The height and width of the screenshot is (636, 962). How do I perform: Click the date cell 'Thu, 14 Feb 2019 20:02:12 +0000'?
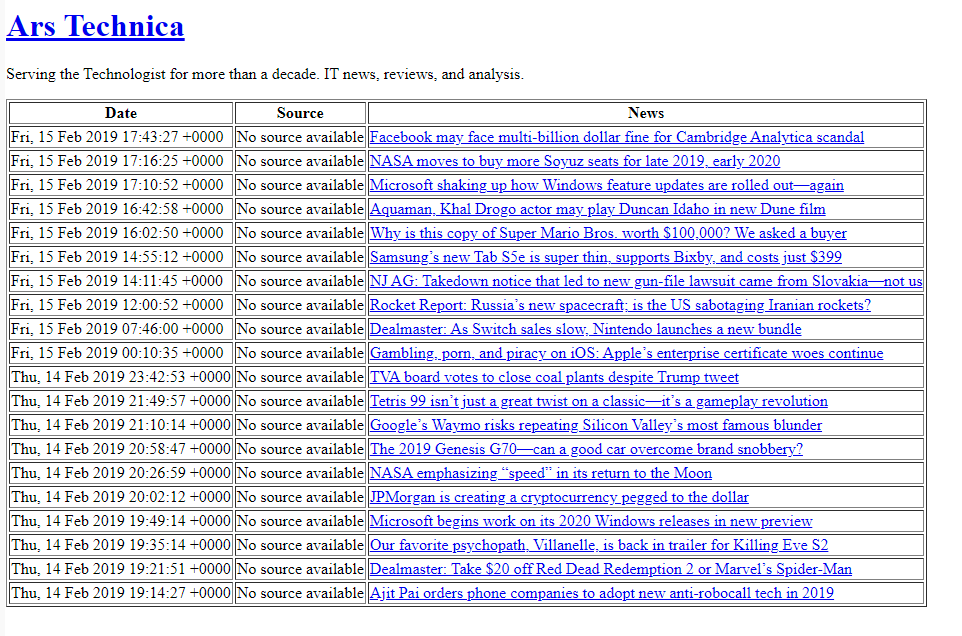pos(121,496)
